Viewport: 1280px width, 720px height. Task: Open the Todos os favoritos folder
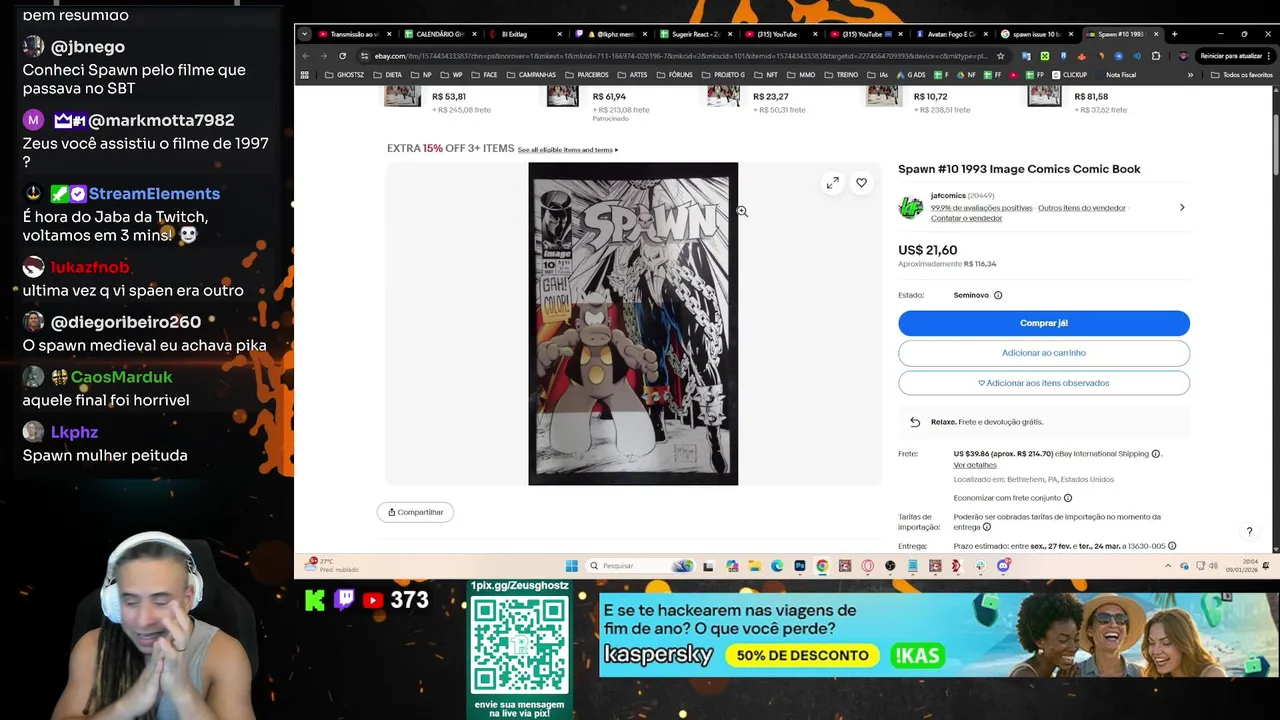[x=1241, y=75]
